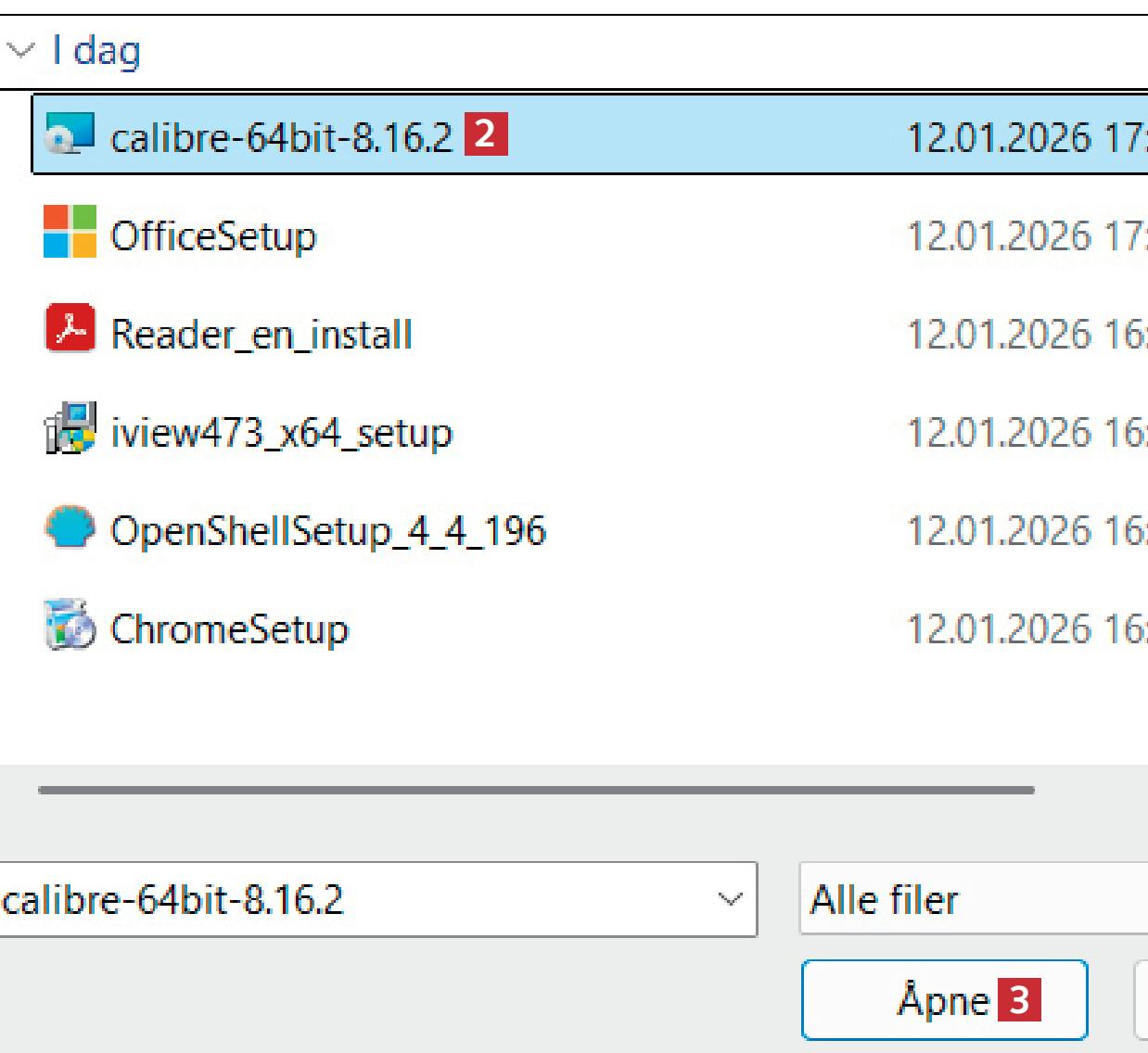The width and height of the screenshot is (1148, 1053).
Task: Click the date of the ChromeSetup file
Action: [1025, 629]
